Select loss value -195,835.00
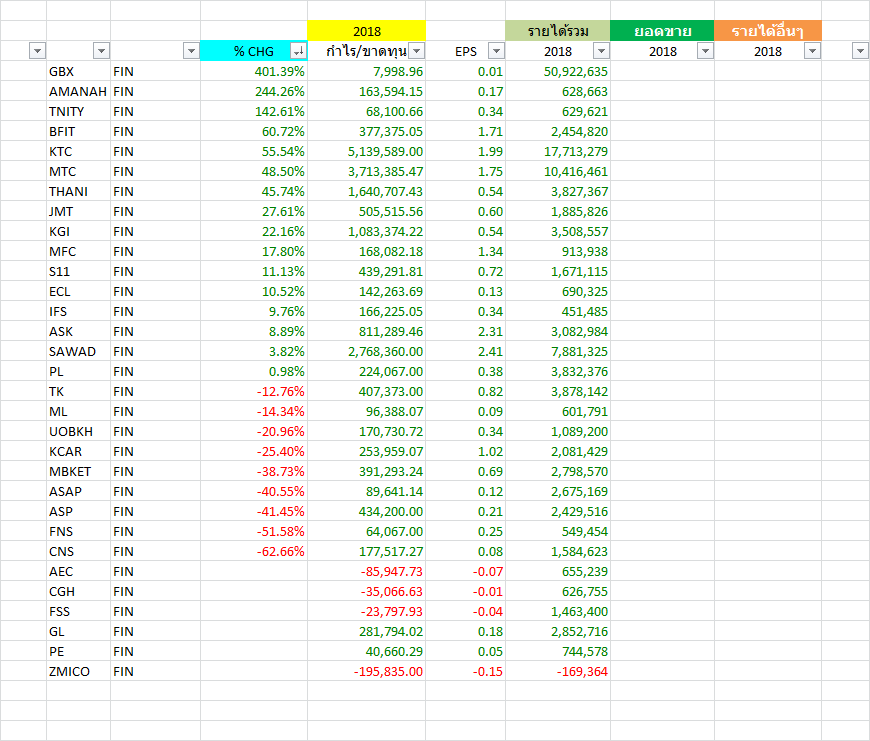870x741 pixels. [x=367, y=672]
